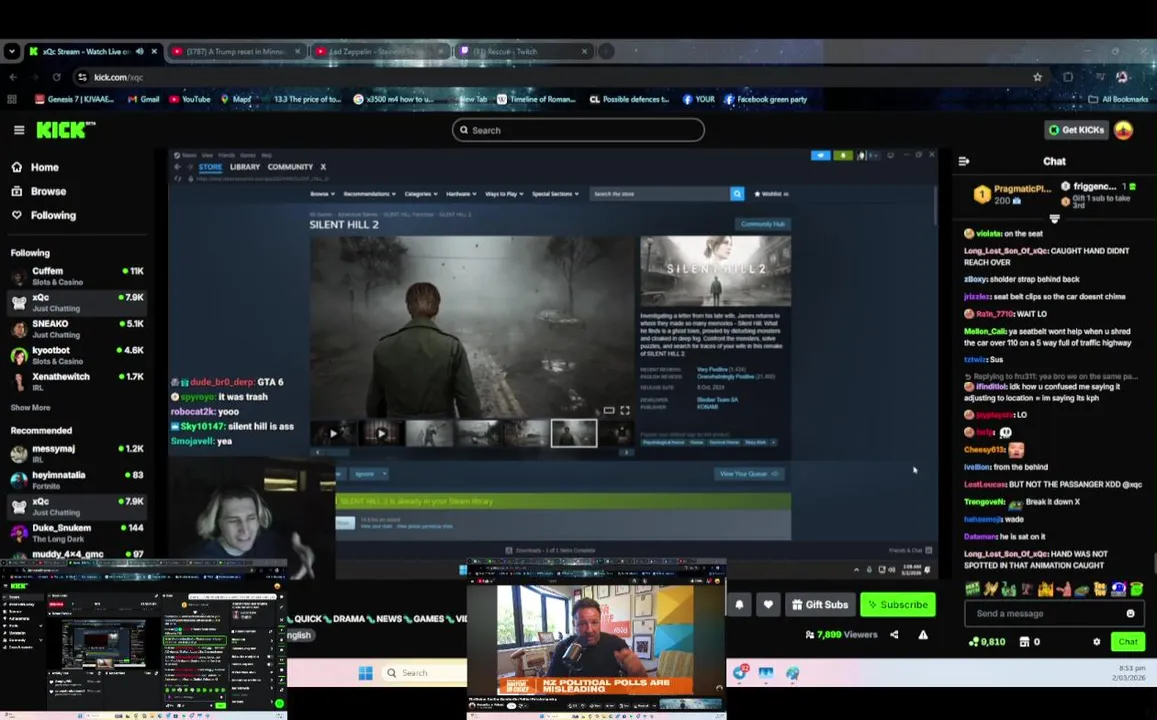Open Steam Ways to Play dropdown
This screenshot has height=720, width=1157.
coord(504,194)
